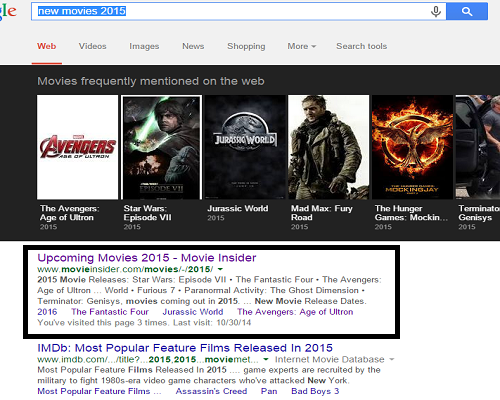Viewport: 500px width, 400px height.
Task: Open the 'Bad Boys 3' sitelink
Action: 315,391
